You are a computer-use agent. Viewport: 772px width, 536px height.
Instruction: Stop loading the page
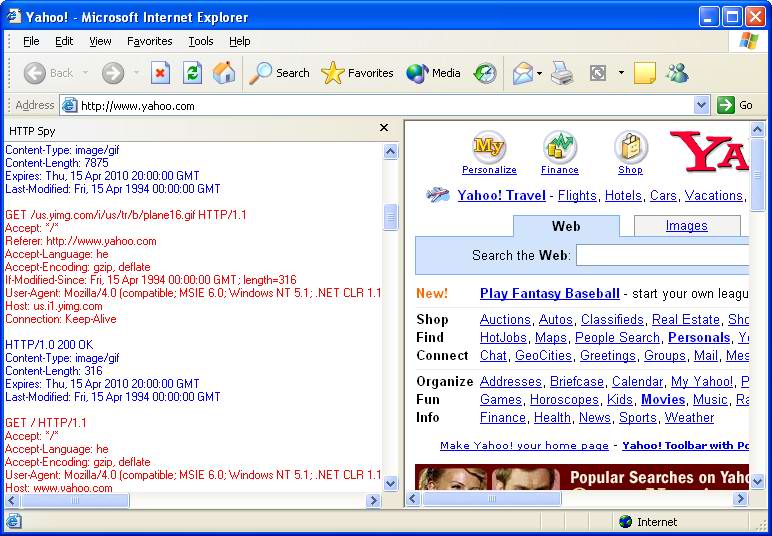tap(160, 73)
